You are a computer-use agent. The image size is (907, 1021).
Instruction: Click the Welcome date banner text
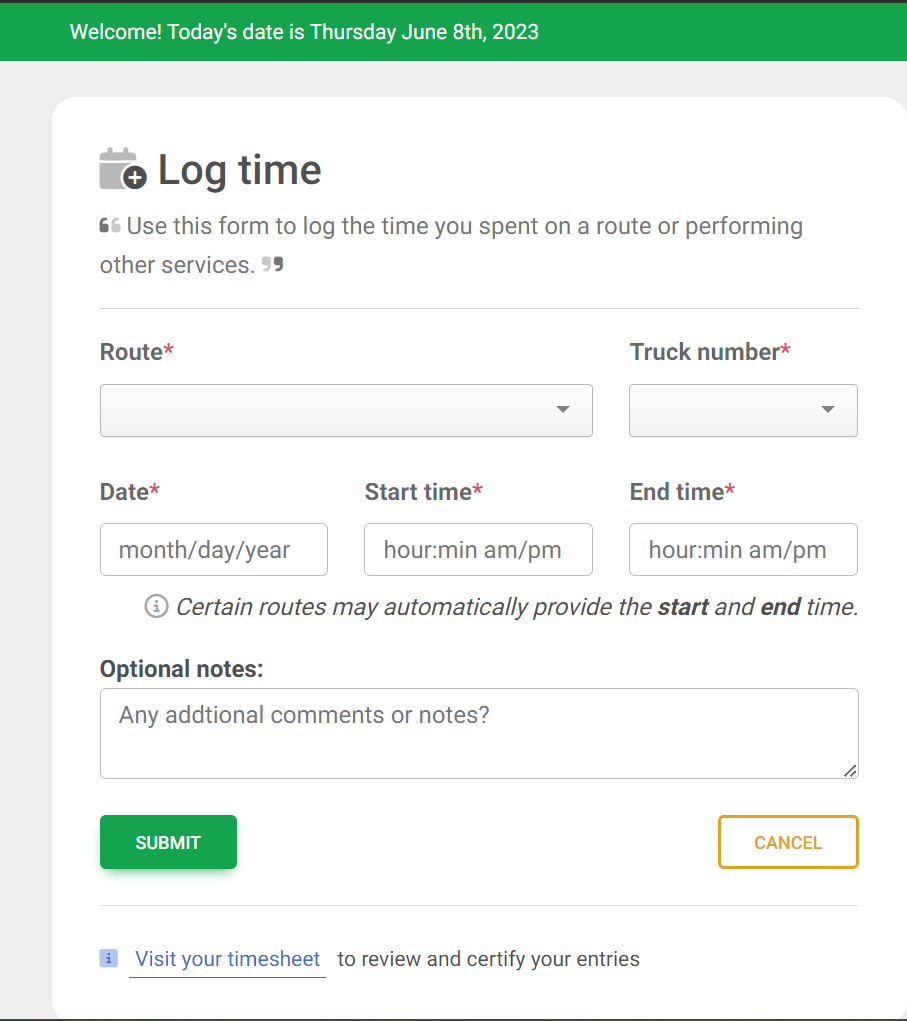click(x=304, y=32)
